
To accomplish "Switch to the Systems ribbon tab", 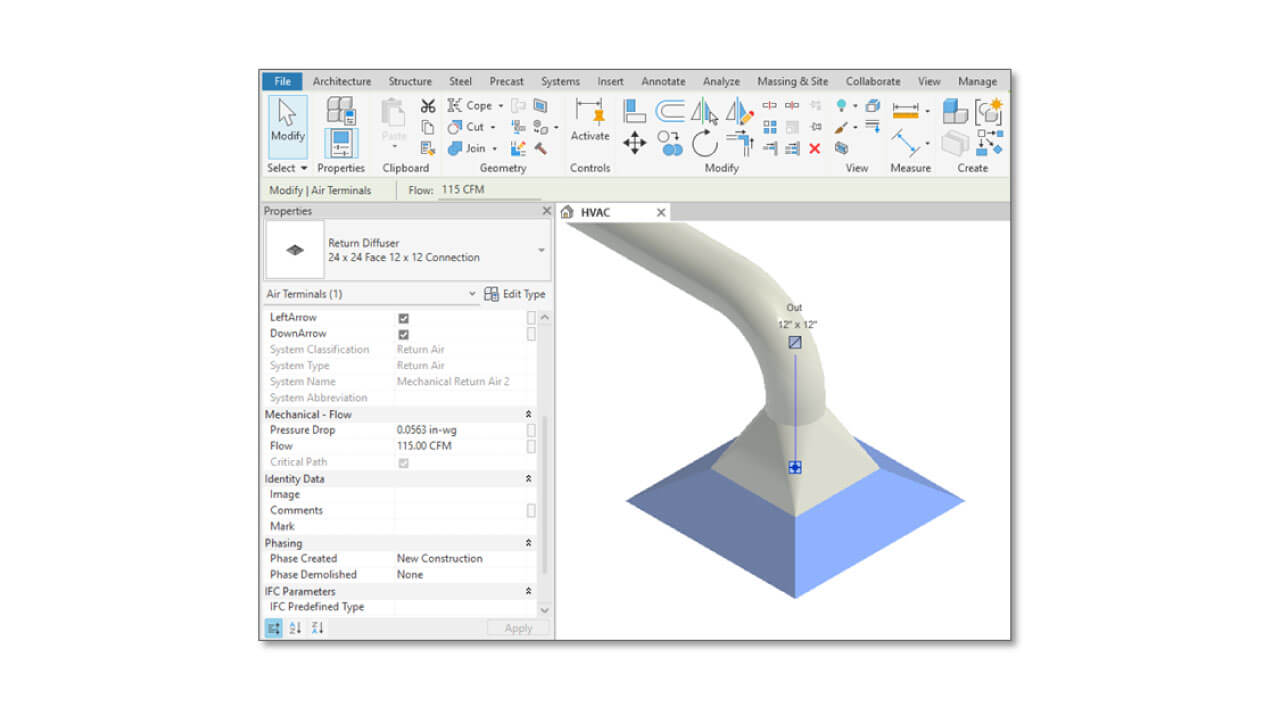I will (560, 81).
